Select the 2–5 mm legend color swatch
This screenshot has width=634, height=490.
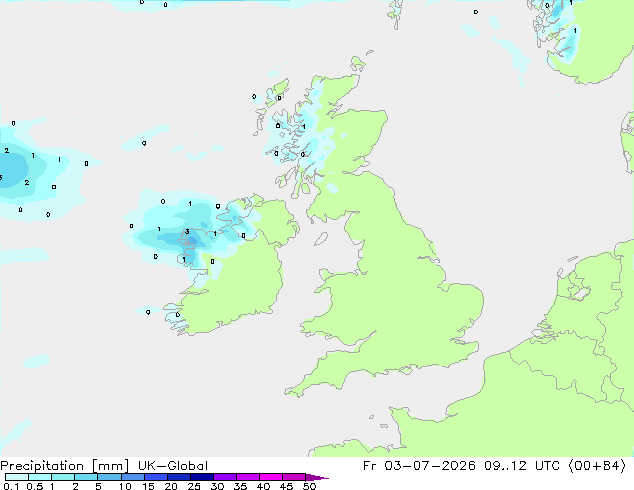click(86, 477)
